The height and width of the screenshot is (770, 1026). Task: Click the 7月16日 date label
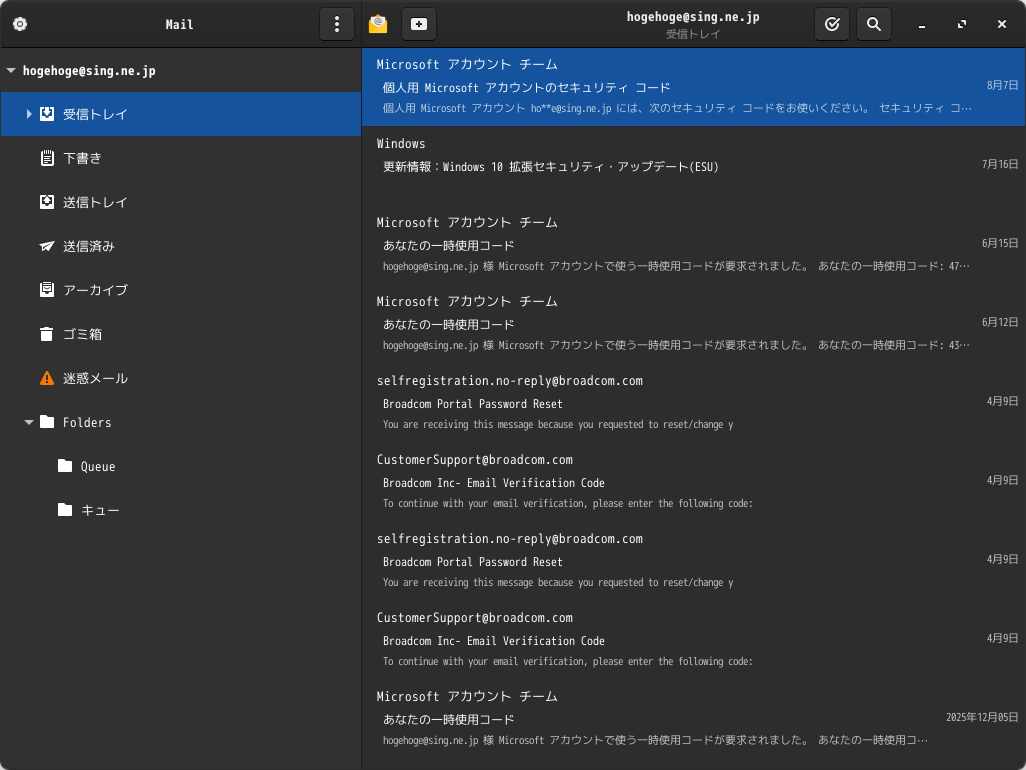tap(1000, 164)
